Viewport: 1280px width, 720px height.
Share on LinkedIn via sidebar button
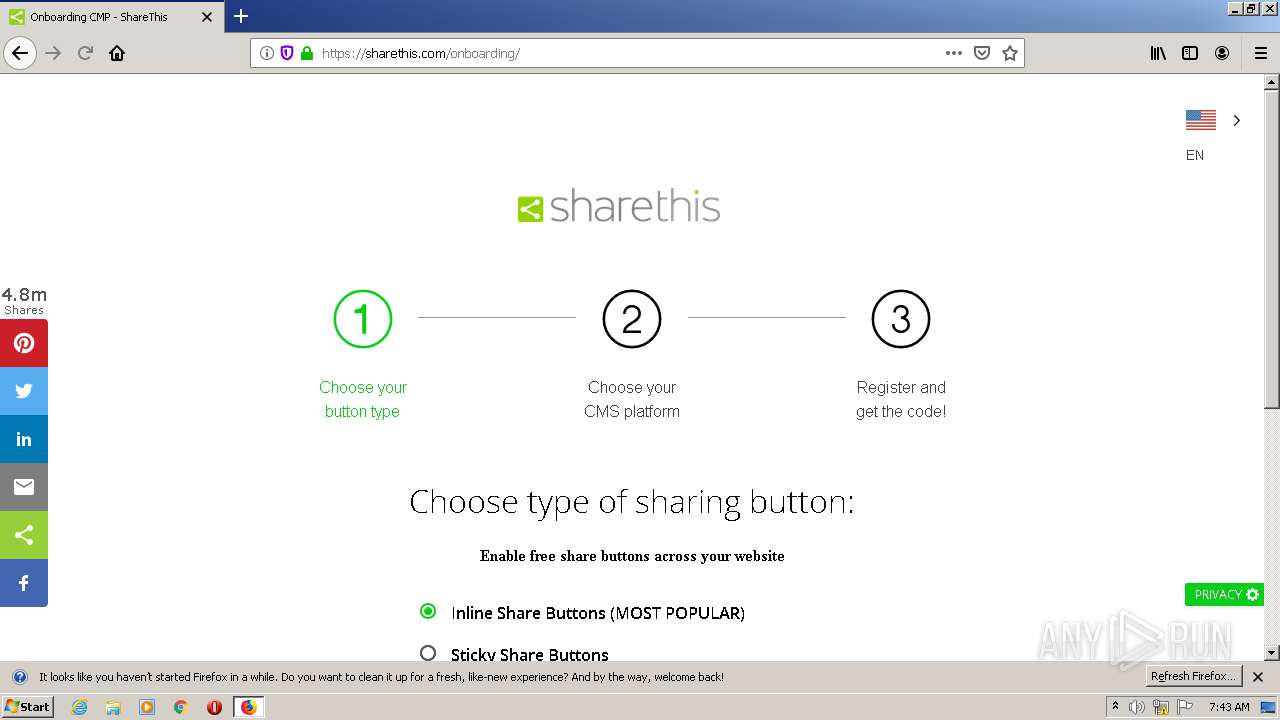coord(24,439)
